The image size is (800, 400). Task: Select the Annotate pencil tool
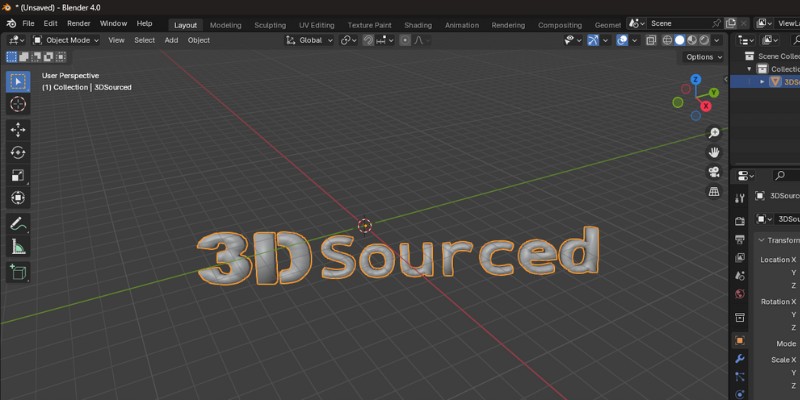[x=18, y=224]
